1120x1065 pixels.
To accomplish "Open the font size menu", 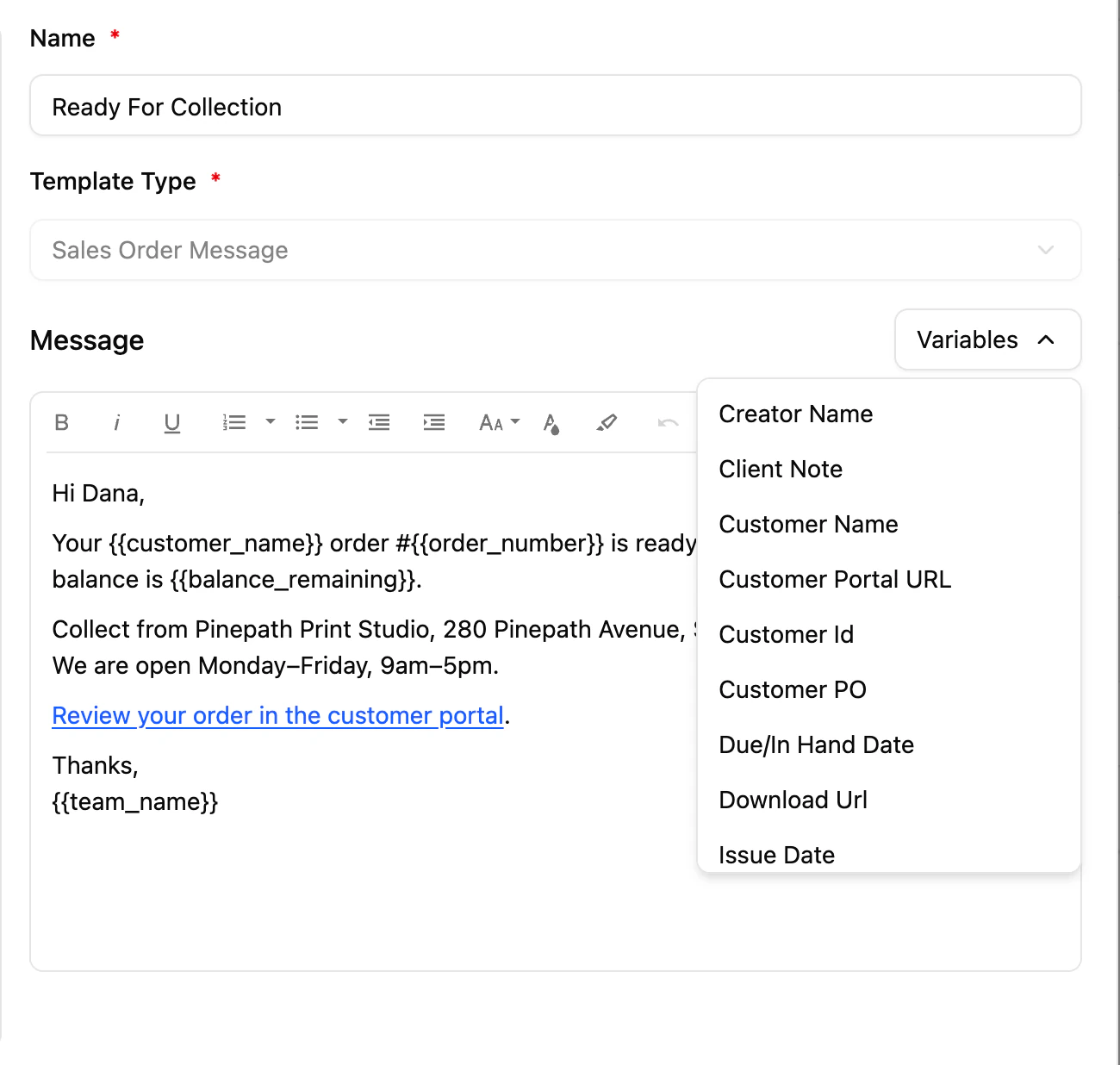I will click(x=500, y=422).
